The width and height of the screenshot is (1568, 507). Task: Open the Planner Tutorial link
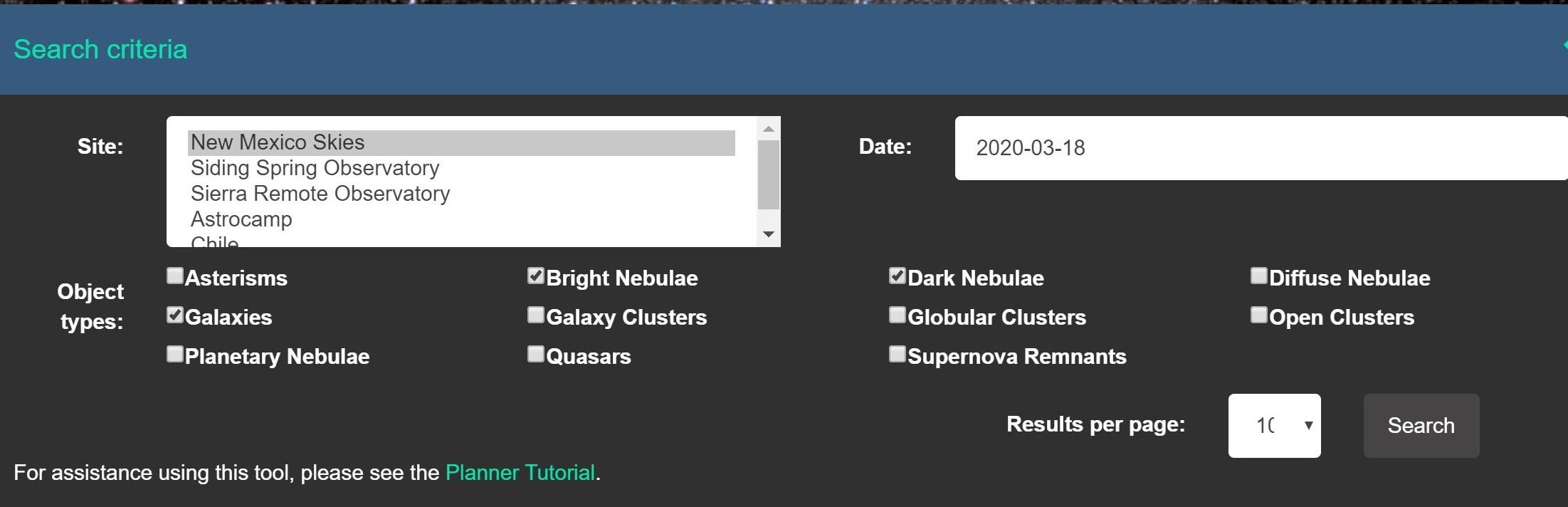[x=520, y=473]
